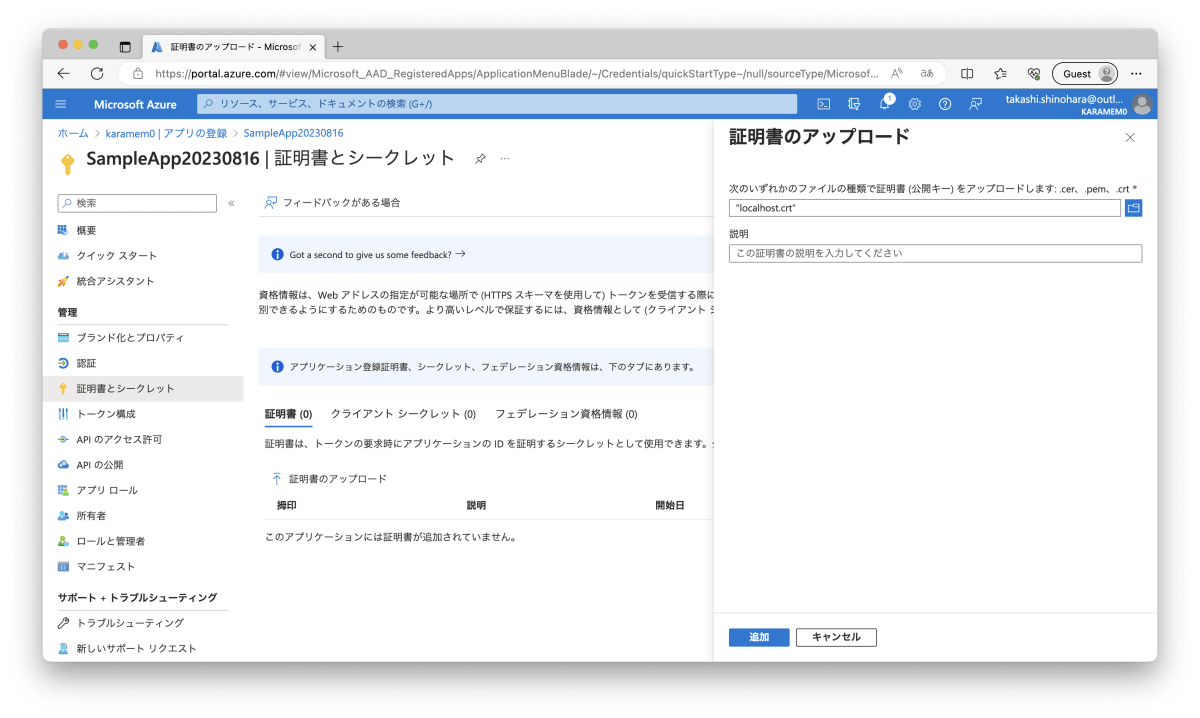The width and height of the screenshot is (1200, 718).
Task: Click フィードバックがある場合 button
Action: (332, 202)
